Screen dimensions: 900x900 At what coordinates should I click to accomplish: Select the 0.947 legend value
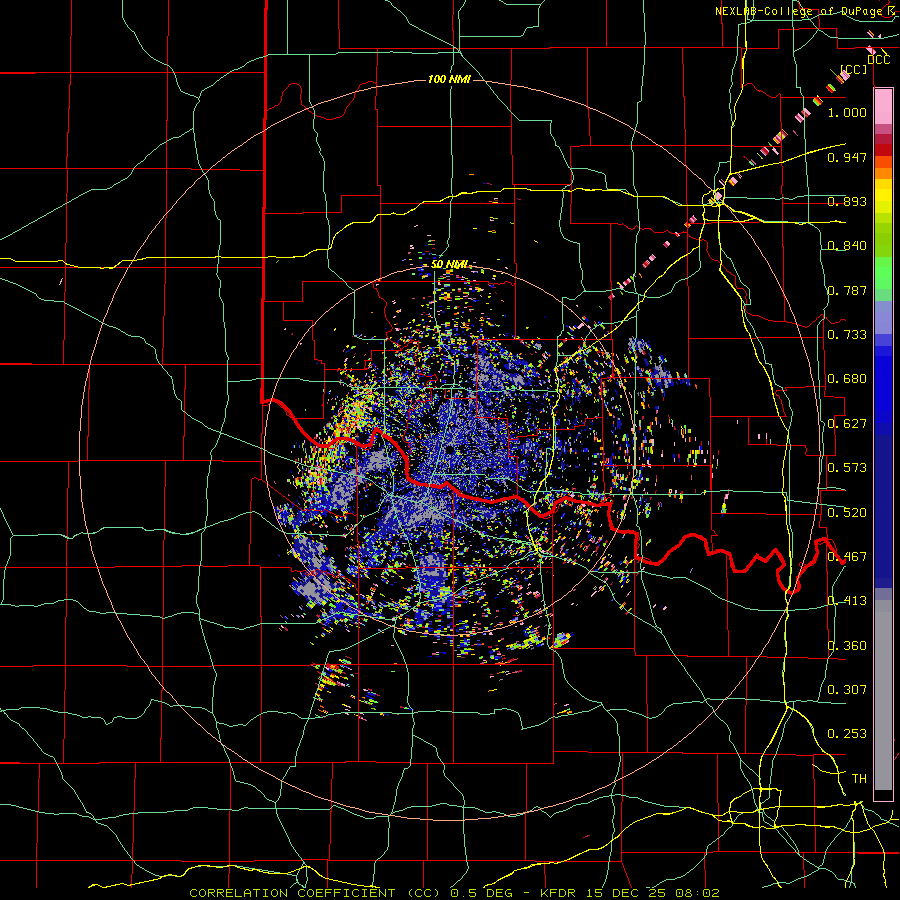(x=847, y=157)
